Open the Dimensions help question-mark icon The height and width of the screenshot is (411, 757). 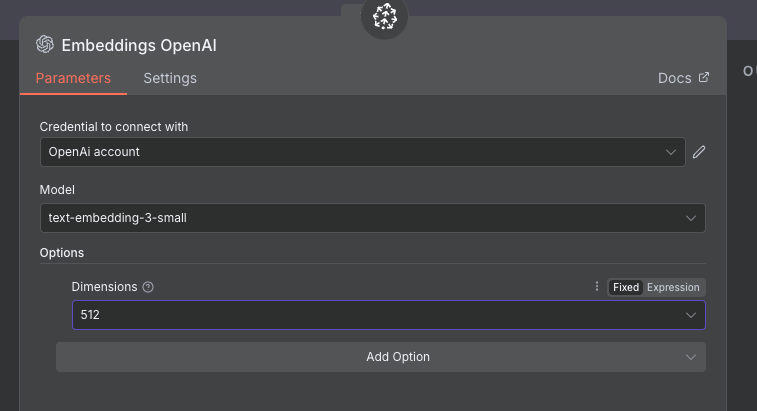[148, 287]
